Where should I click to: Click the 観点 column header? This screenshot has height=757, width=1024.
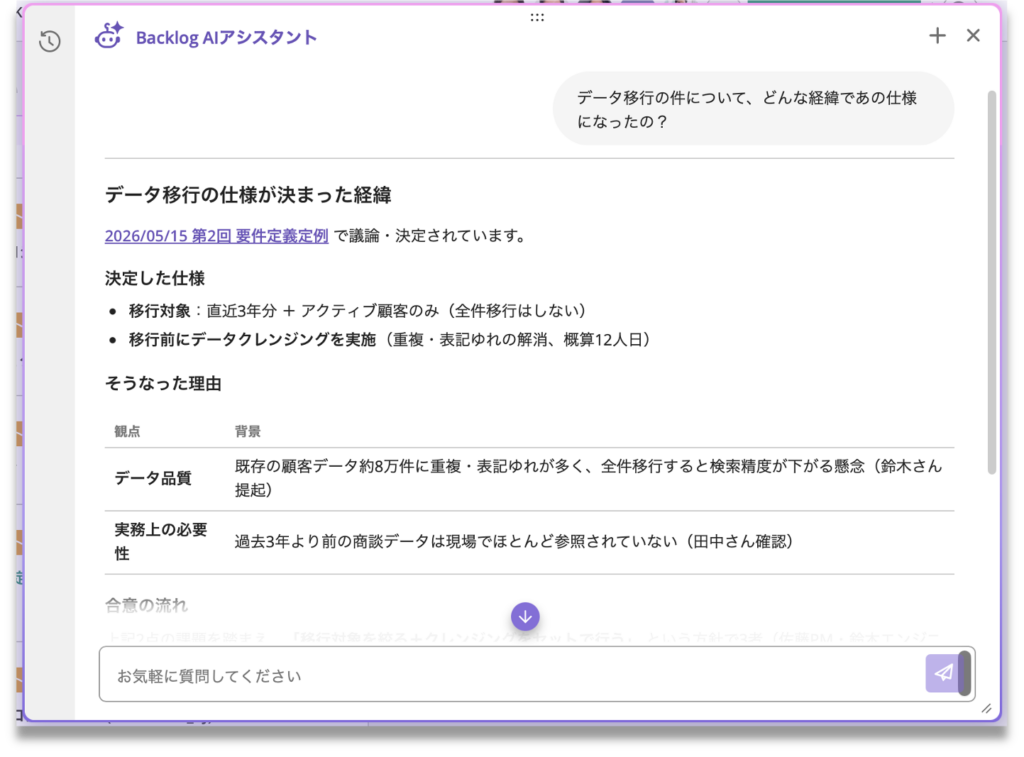[x=127, y=431]
